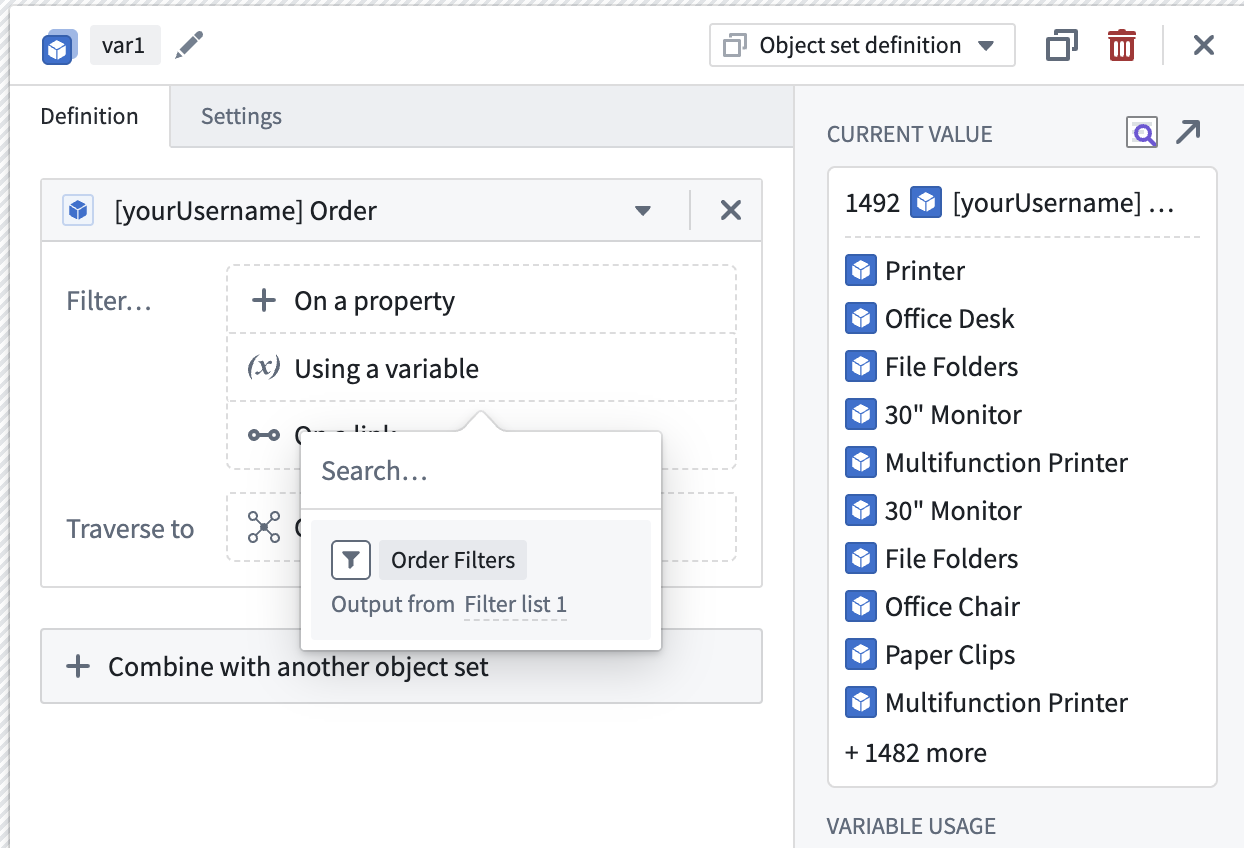Open the Object set definition dropdown
The width and height of the screenshot is (1244, 848).
861,45
